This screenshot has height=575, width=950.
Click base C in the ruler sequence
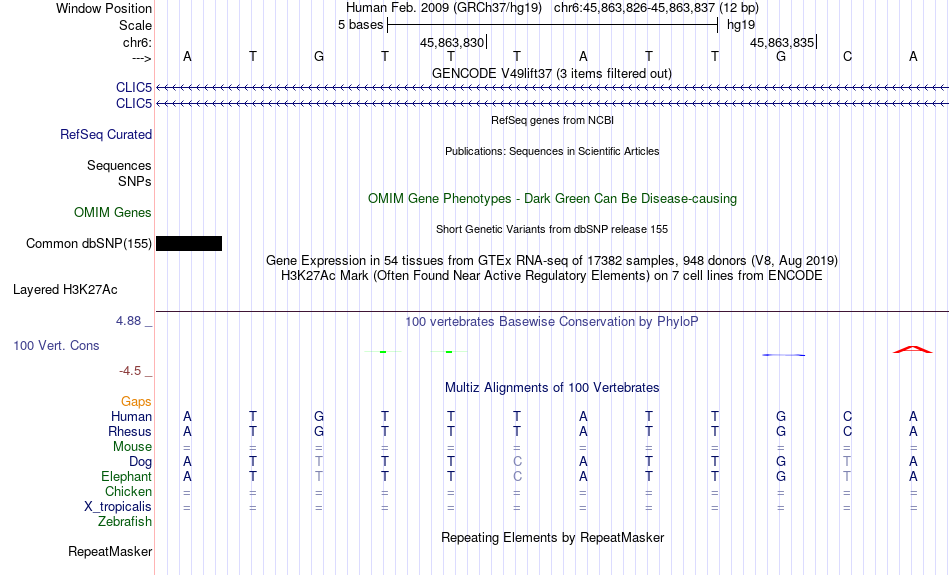coord(847,56)
